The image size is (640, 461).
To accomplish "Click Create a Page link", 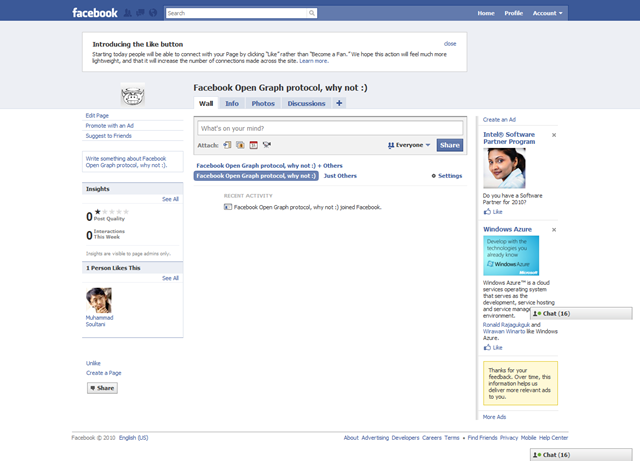I will pyautogui.click(x=104, y=373).
